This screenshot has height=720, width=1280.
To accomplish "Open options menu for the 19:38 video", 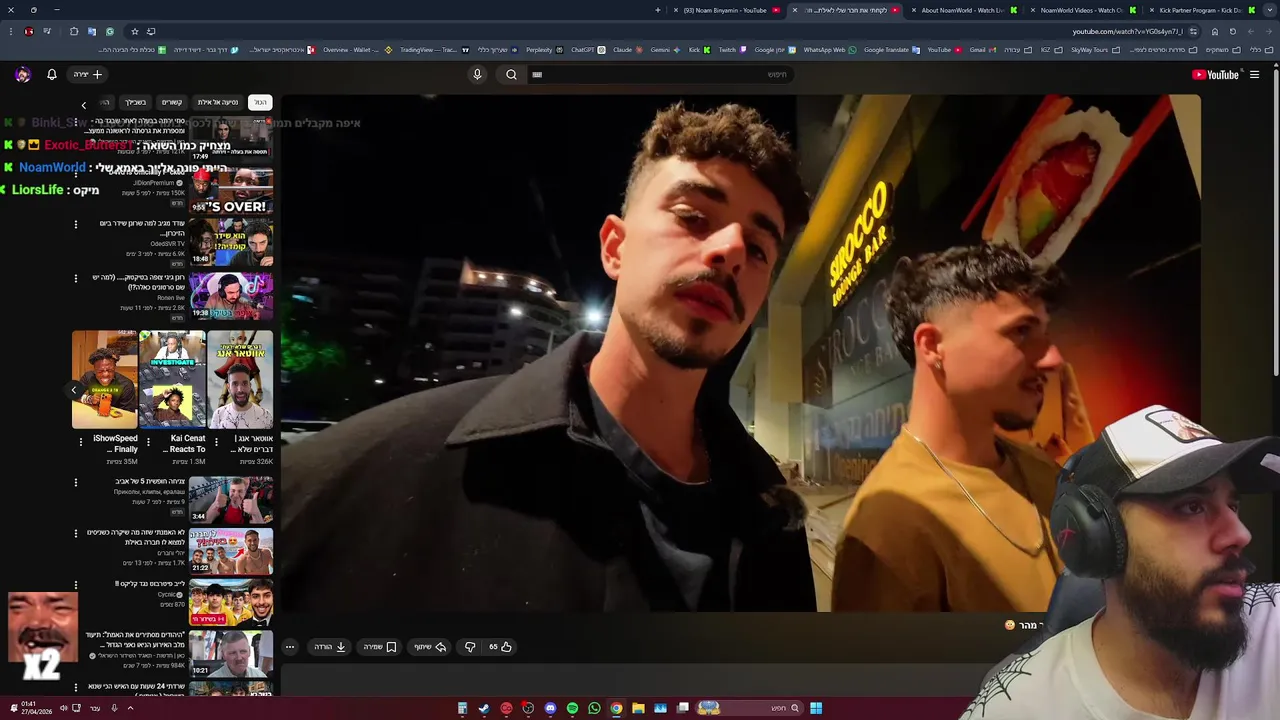I will 75,278.
